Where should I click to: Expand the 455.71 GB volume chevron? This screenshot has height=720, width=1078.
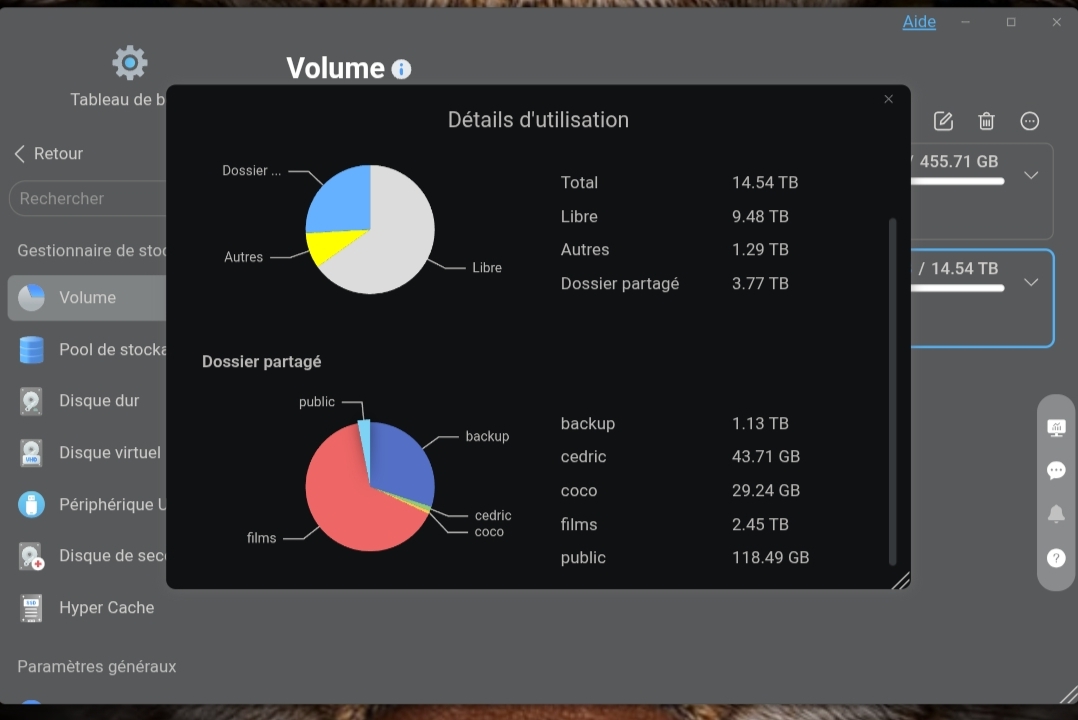click(1031, 175)
